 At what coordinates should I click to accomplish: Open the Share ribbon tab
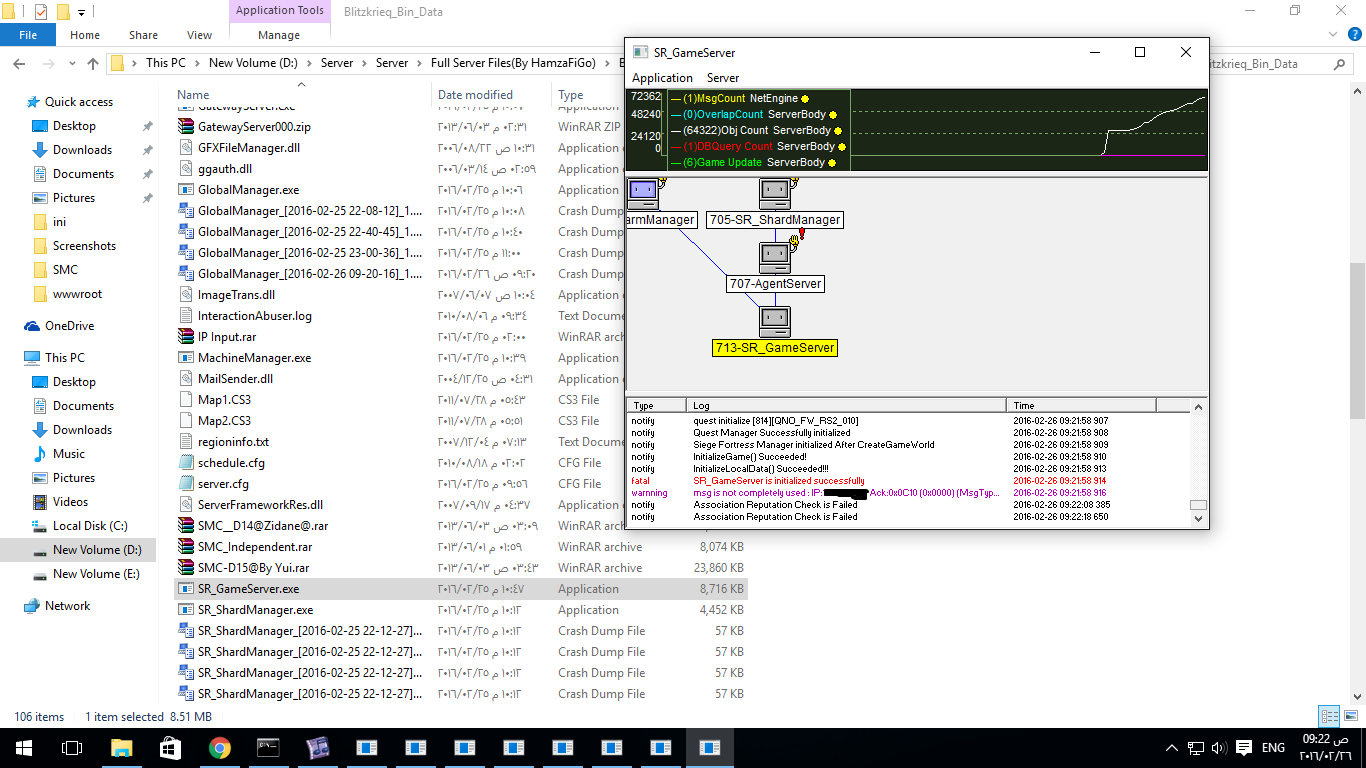[x=143, y=35]
